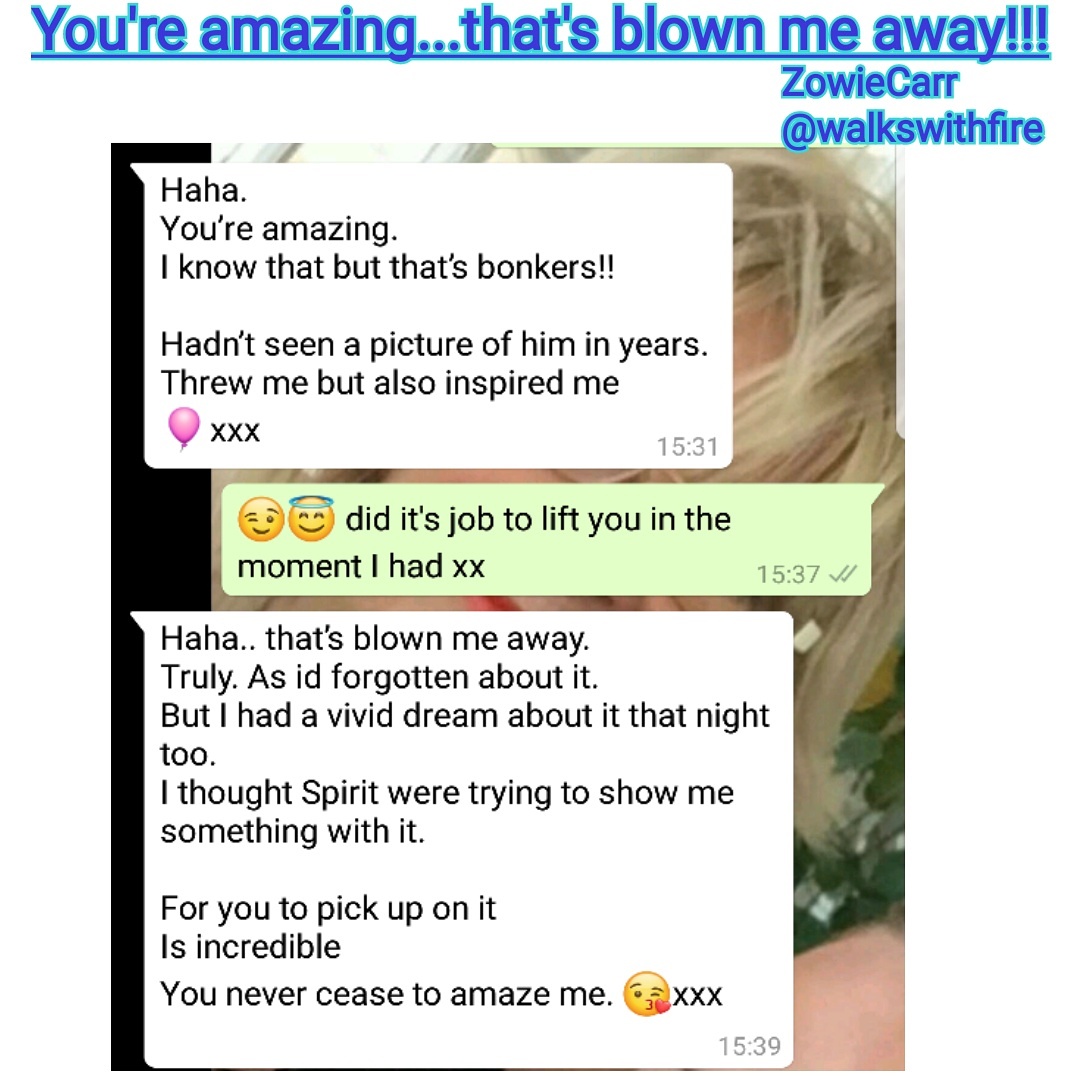The width and height of the screenshot is (1080, 1080).
Task: Click 'I thought Spirit were trying' line
Action: (x=447, y=793)
